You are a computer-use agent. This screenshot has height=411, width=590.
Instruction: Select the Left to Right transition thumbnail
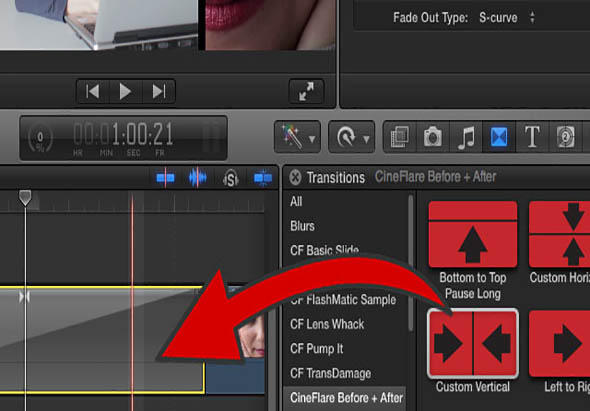(x=560, y=343)
